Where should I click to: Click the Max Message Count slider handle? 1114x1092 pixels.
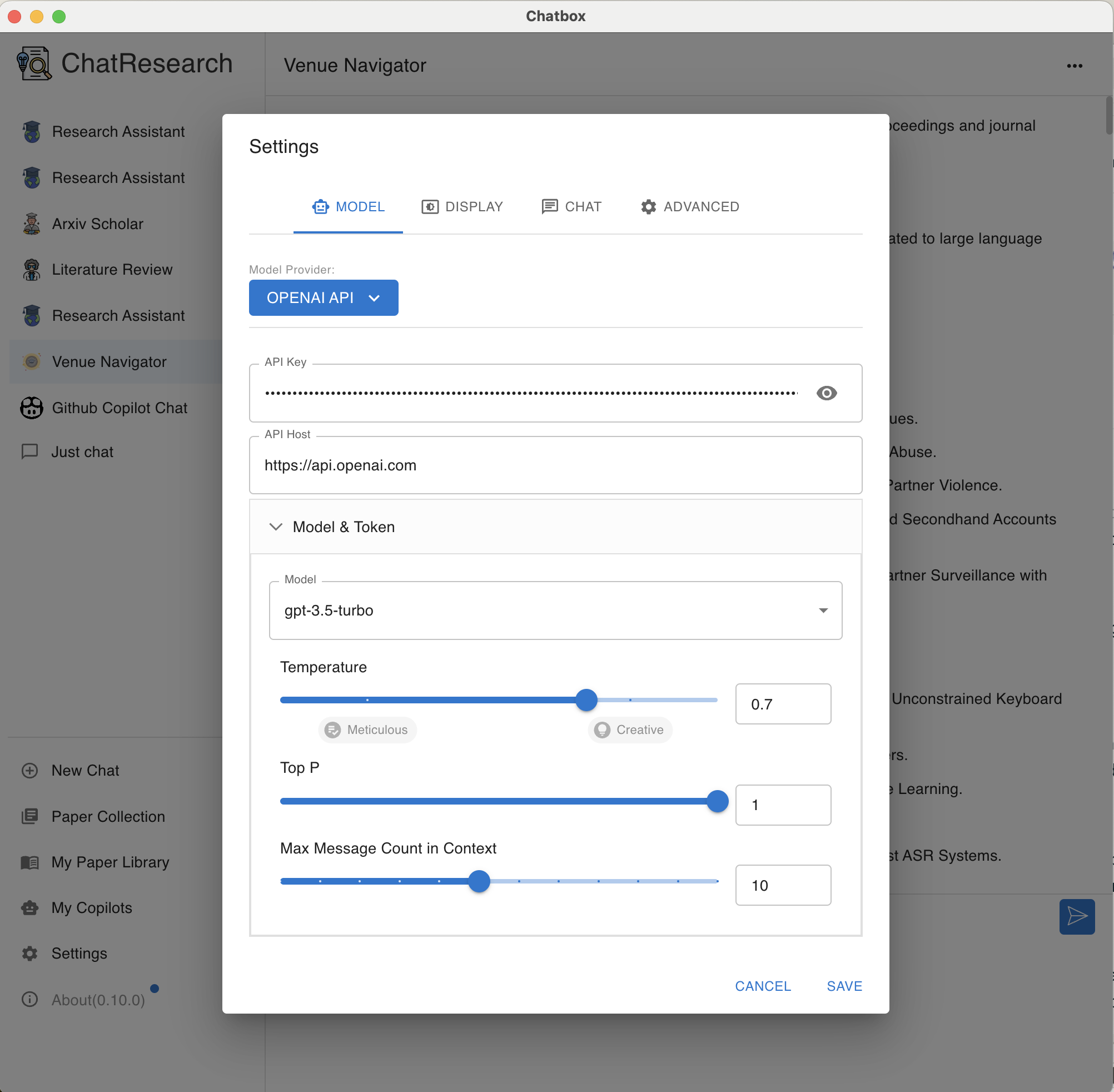tap(479, 881)
